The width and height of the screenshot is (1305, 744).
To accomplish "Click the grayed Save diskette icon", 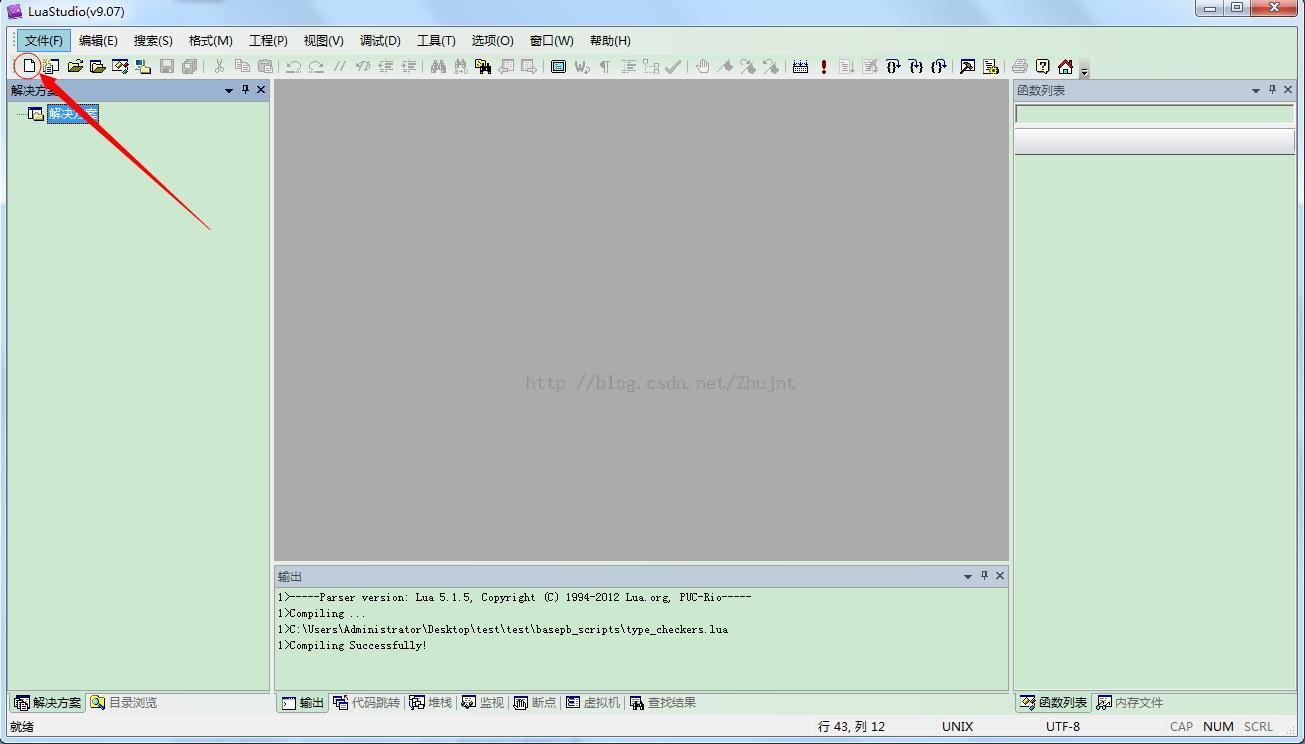I will coord(167,66).
